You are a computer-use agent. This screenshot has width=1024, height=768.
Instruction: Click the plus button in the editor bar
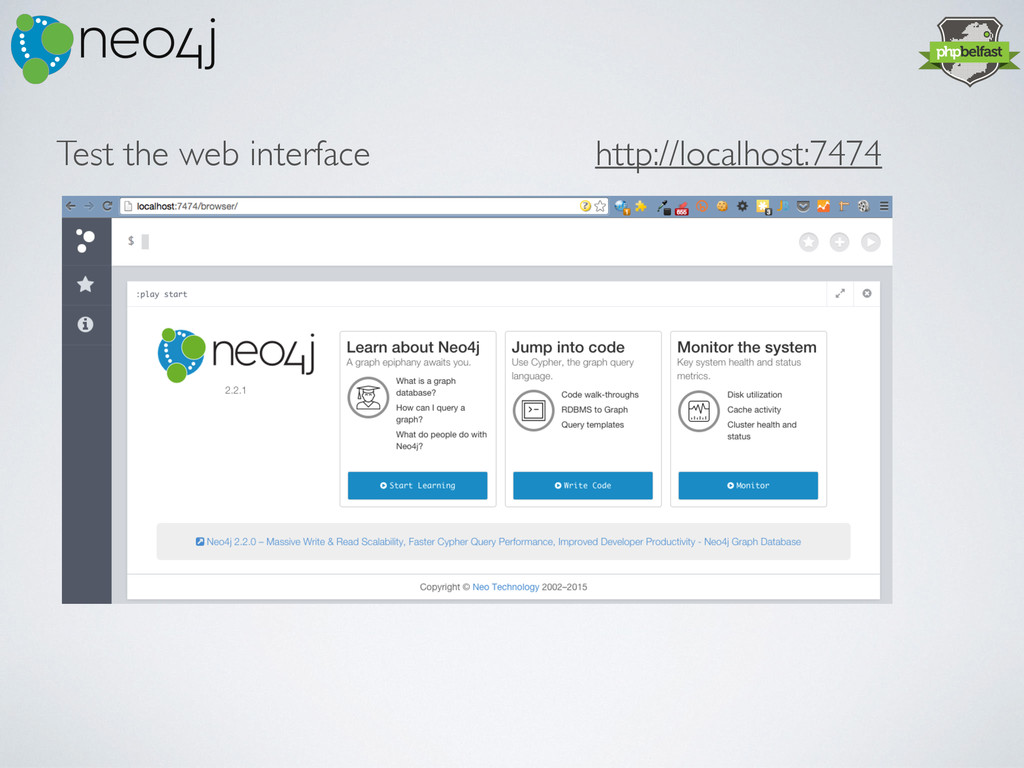click(839, 242)
